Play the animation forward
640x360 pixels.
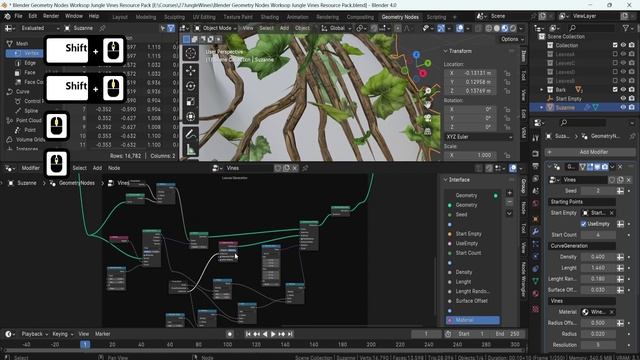tap(273, 334)
